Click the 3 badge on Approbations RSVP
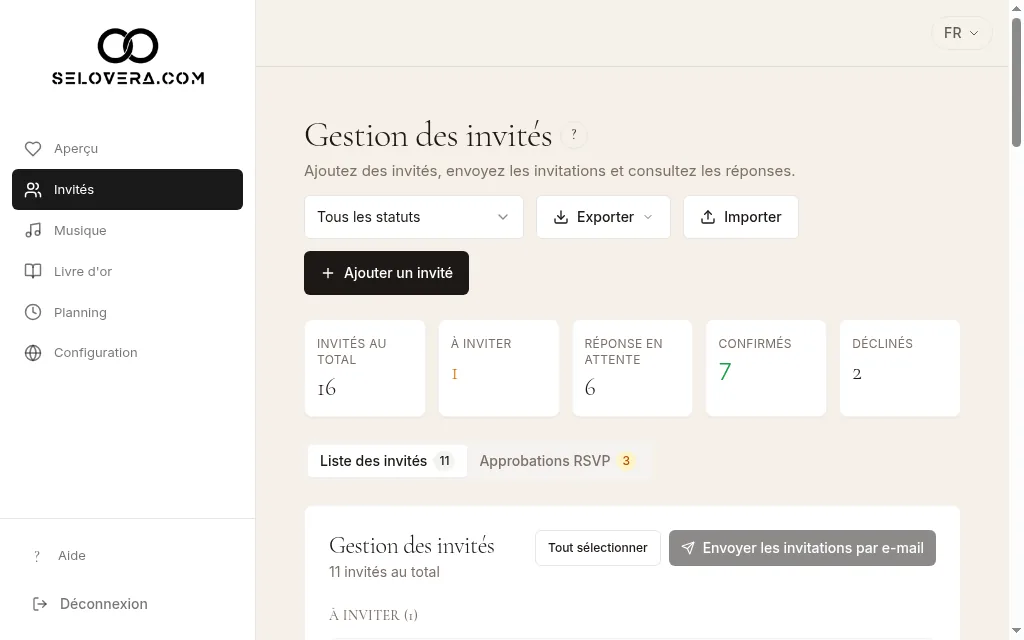 coord(626,461)
